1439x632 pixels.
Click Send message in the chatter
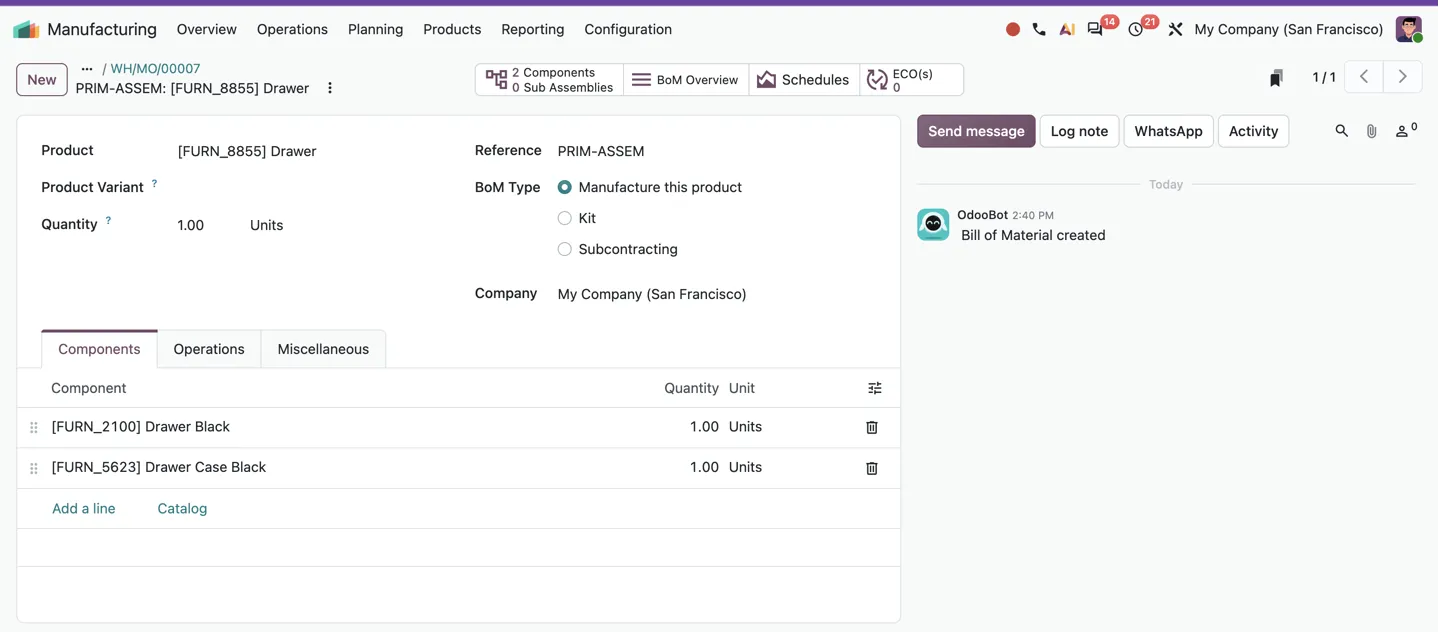point(976,131)
